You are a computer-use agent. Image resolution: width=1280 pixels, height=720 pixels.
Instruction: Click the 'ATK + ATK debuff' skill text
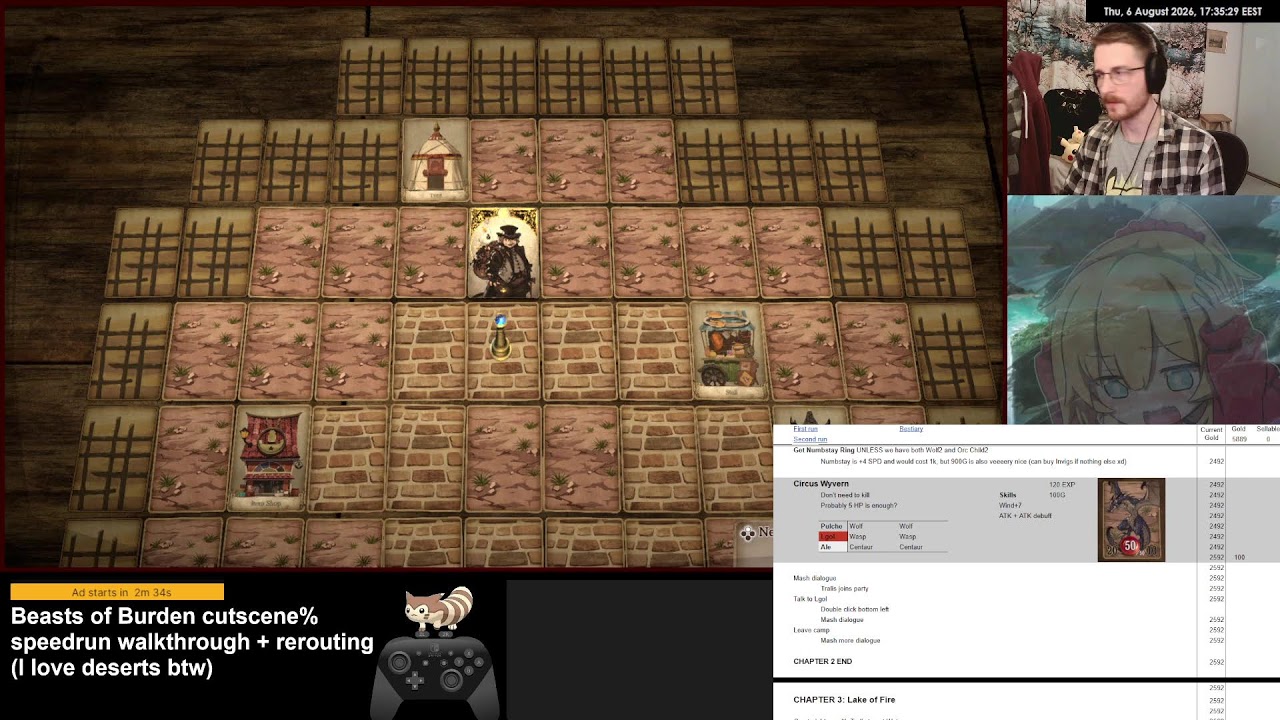click(x=1024, y=516)
